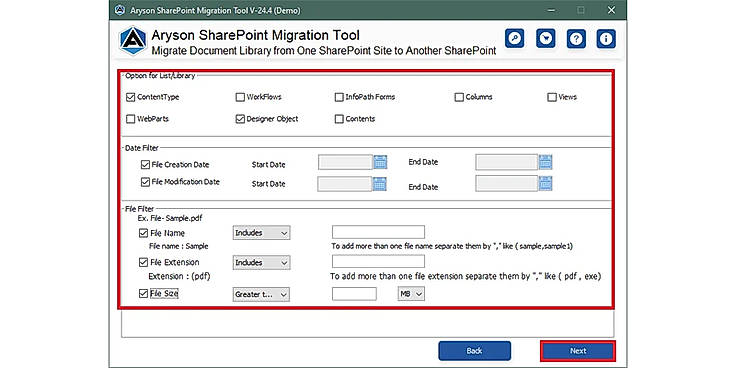
Task: Click the Back button
Action: (x=475, y=351)
